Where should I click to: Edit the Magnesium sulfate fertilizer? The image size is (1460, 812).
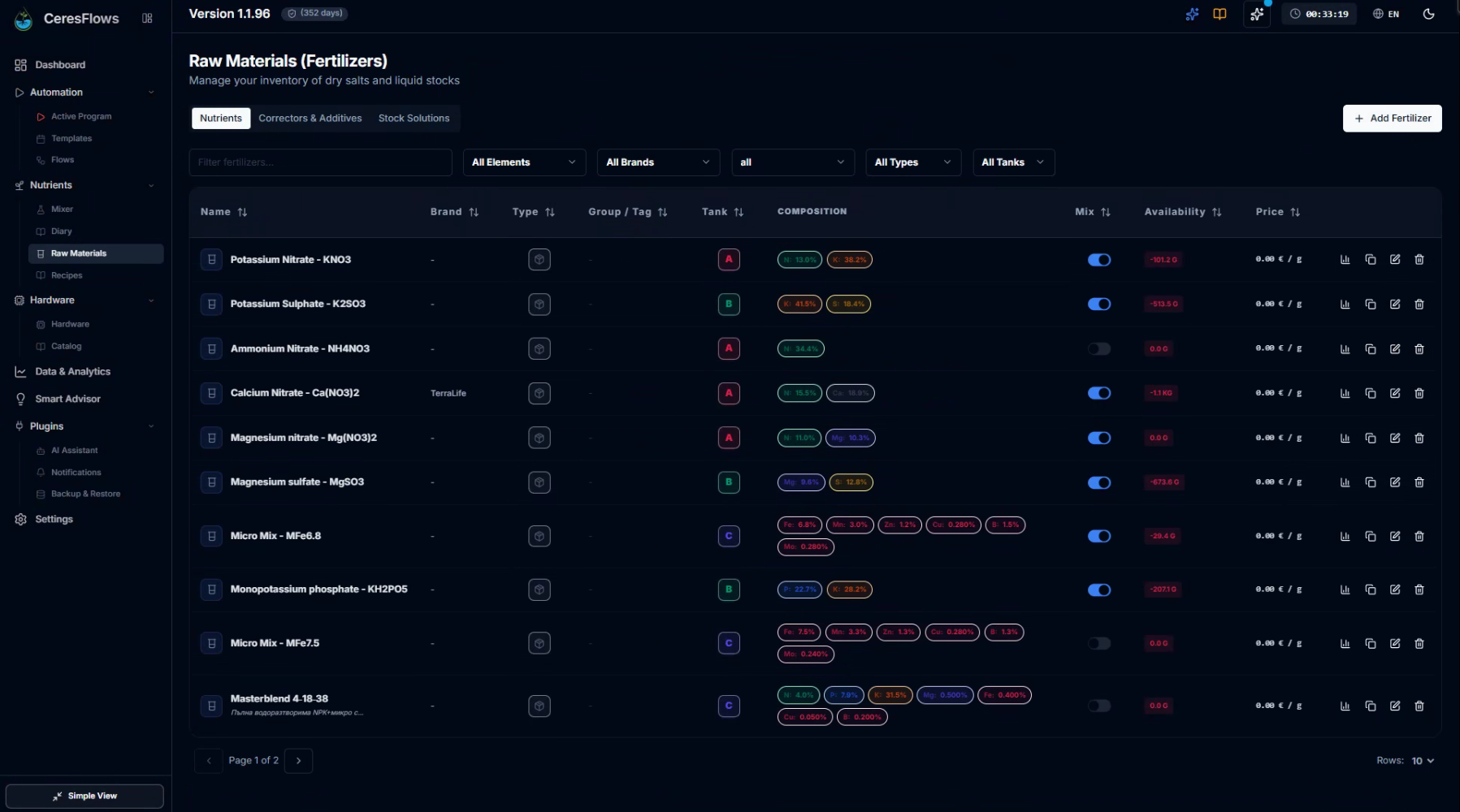pos(1394,482)
